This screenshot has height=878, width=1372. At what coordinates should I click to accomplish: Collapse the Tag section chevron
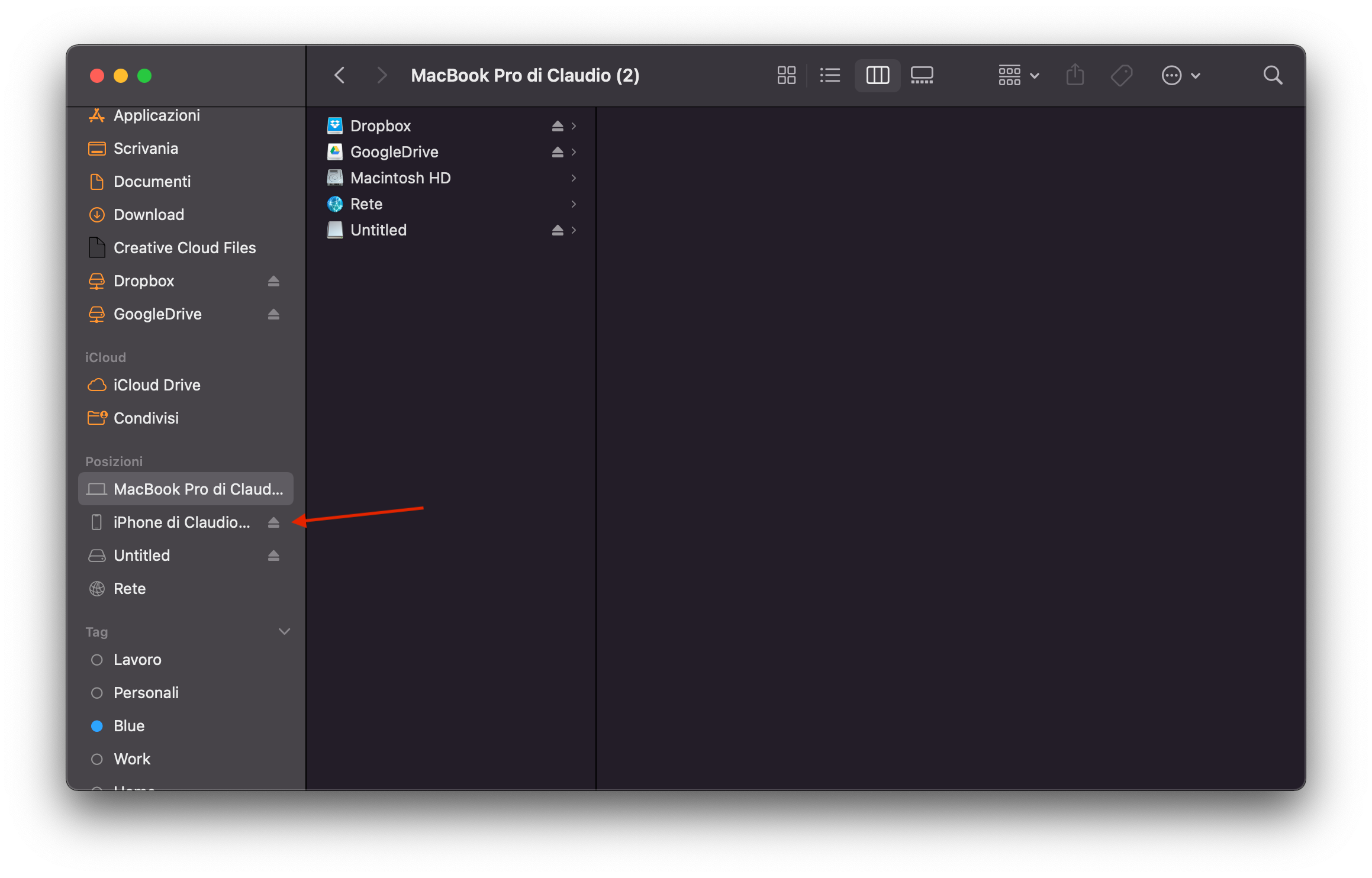[284, 631]
